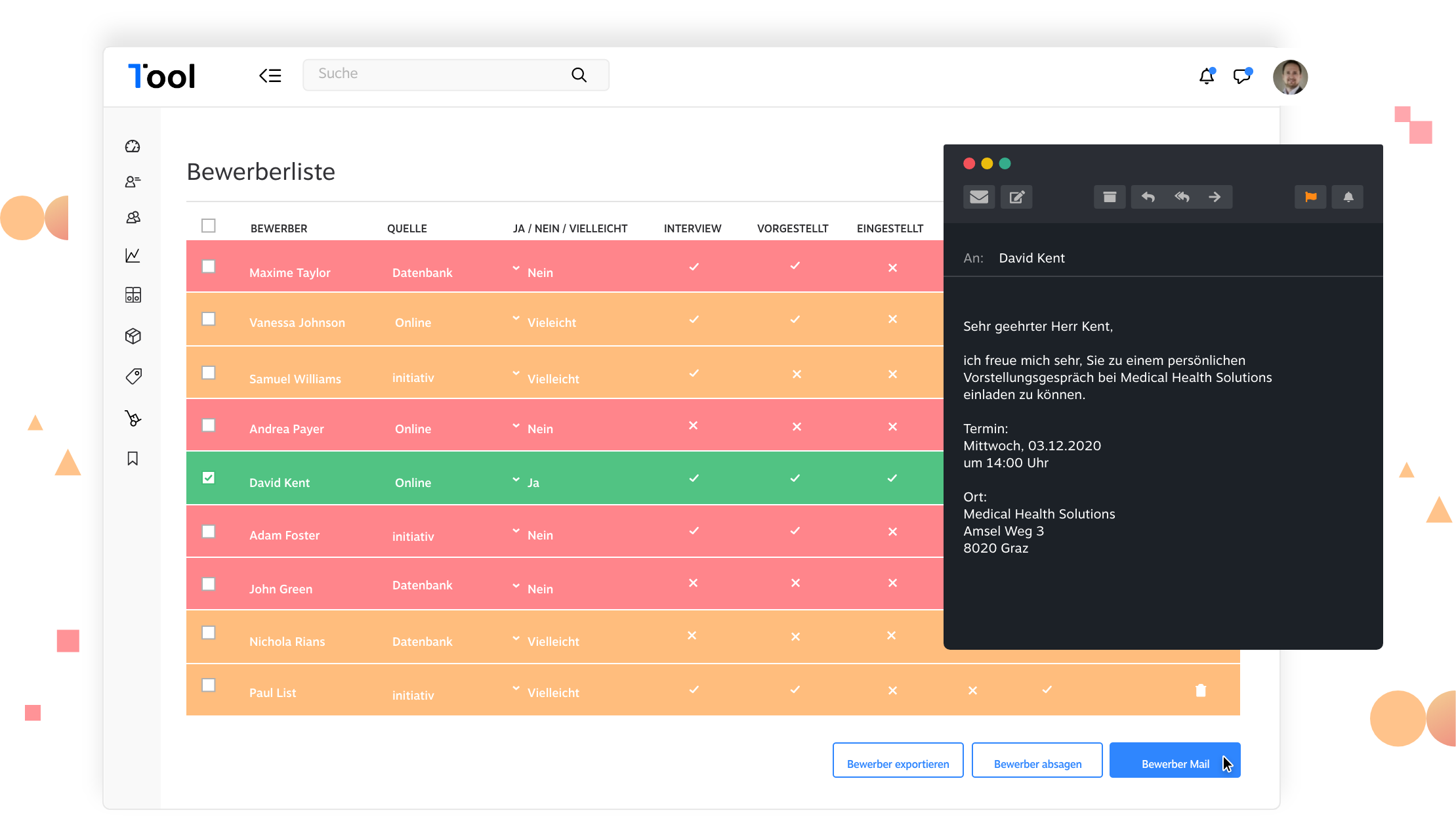Expand David Kent's Ja dropdown
The height and width of the screenshot is (827, 1456).
[516, 479]
